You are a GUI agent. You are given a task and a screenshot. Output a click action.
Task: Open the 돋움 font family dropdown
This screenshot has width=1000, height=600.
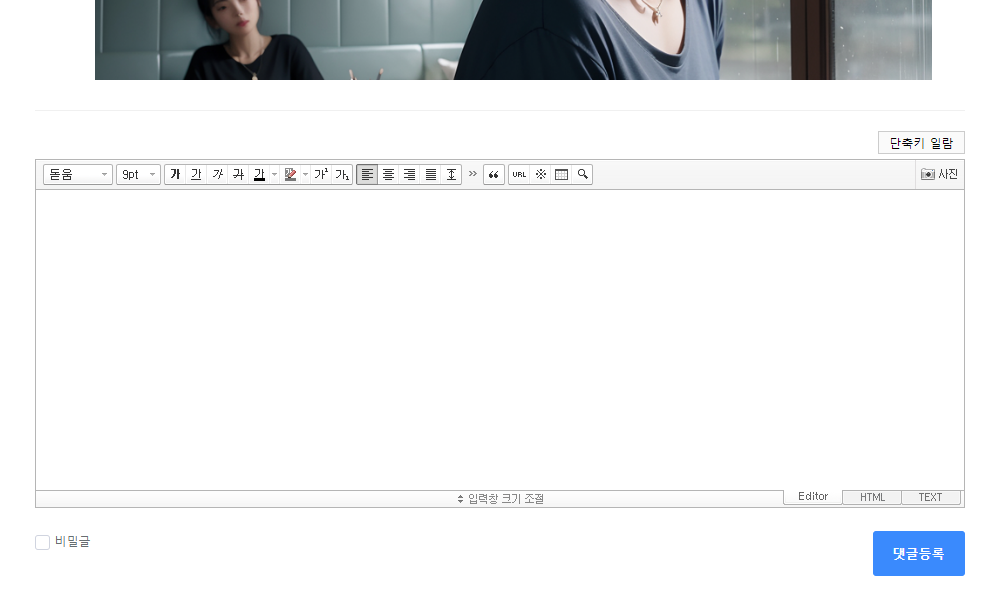[78, 174]
